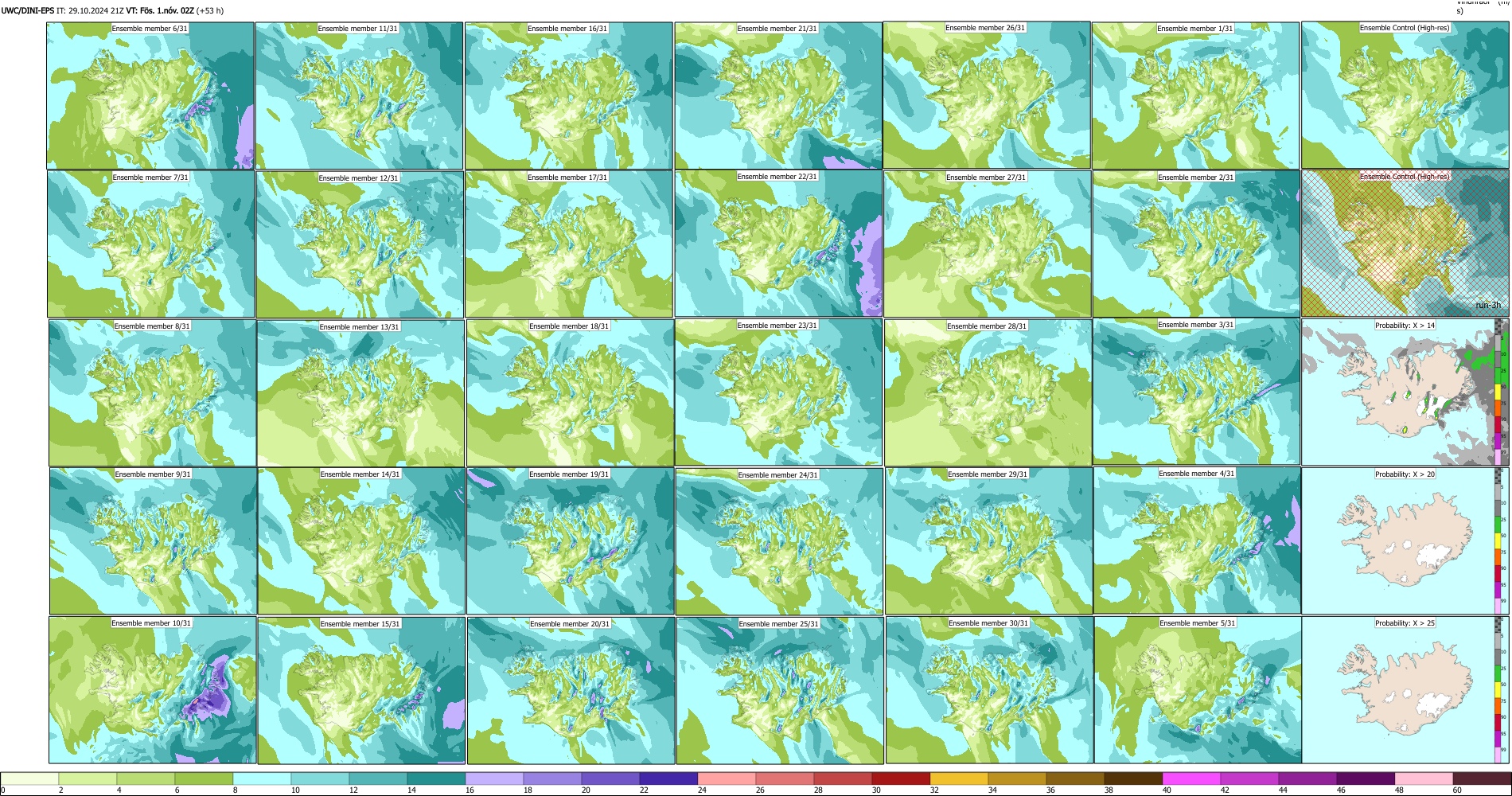Pick the dark purple 46–48 legend swatch
Image resolution: width=1512 pixels, height=796 pixels.
pos(1366,778)
